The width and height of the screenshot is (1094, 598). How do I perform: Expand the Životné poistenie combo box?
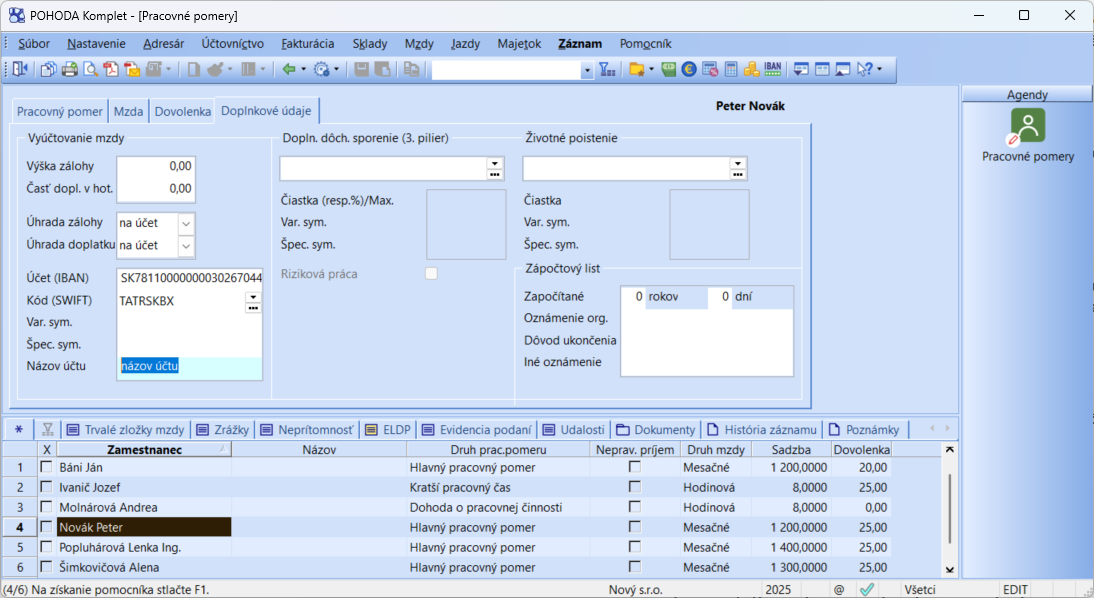[x=737, y=162]
